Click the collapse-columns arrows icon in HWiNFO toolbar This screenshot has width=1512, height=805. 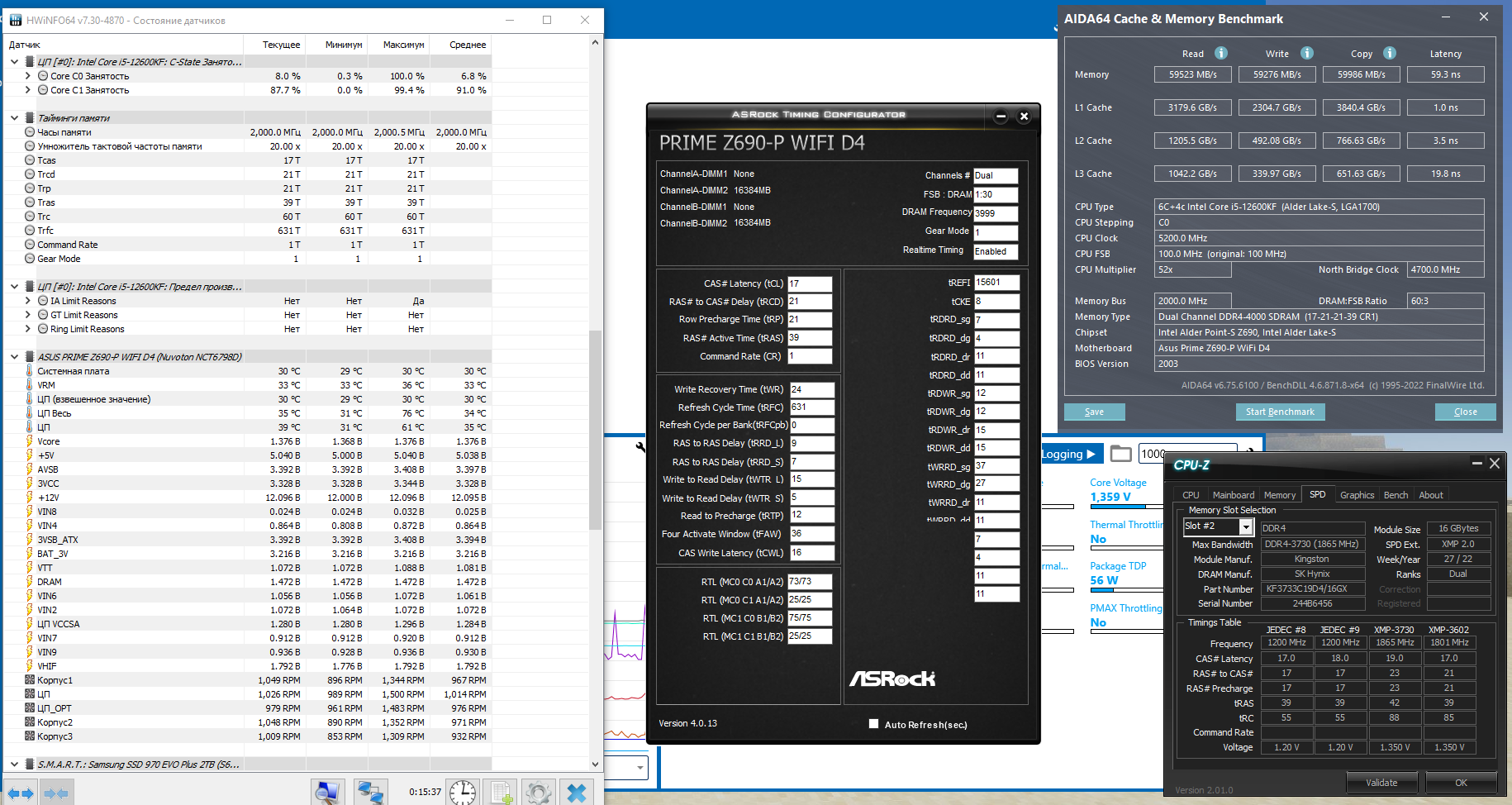click(x=56, y=793)
